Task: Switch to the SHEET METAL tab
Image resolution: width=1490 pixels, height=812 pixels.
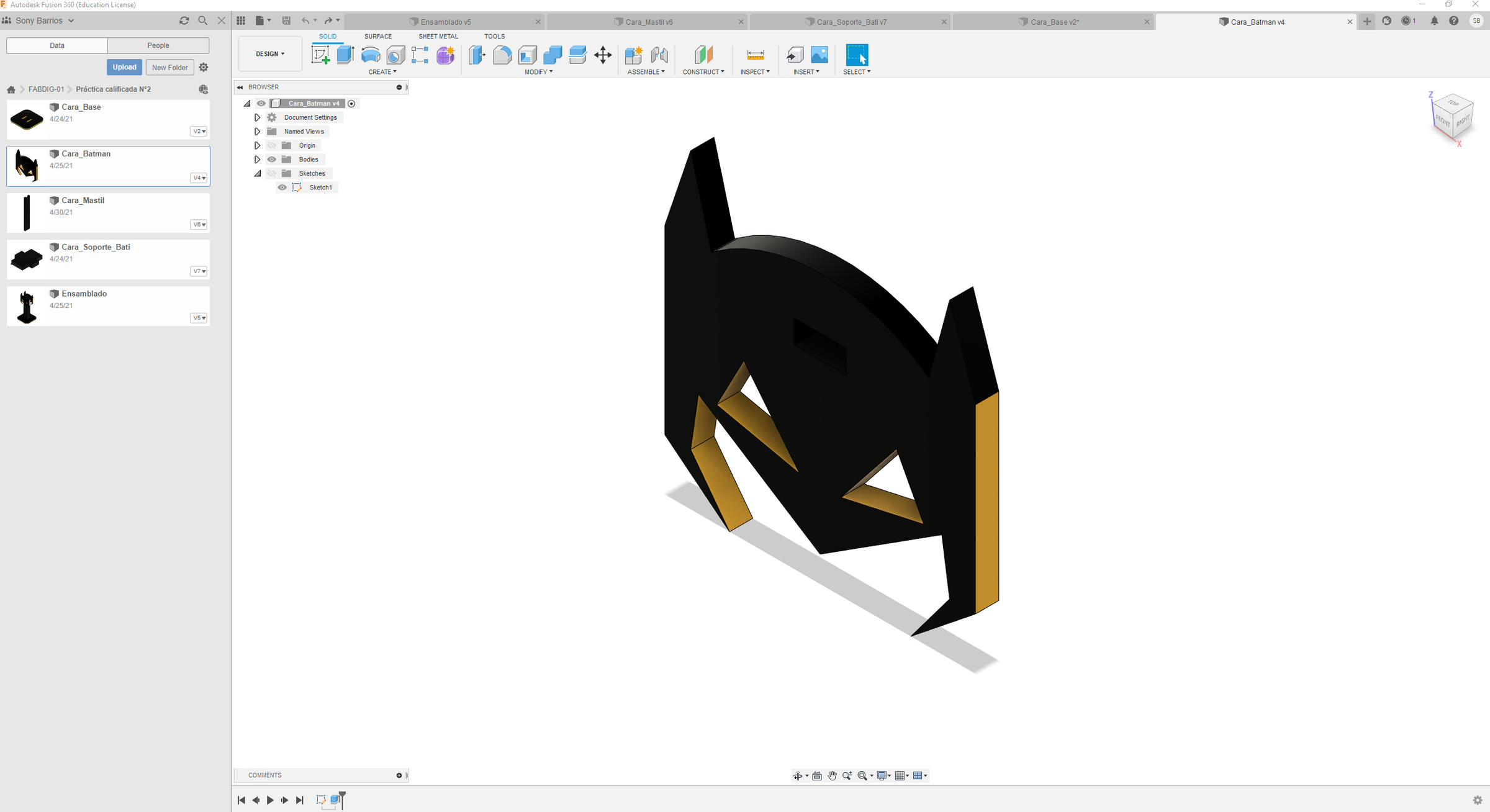Action: point(438,37)
